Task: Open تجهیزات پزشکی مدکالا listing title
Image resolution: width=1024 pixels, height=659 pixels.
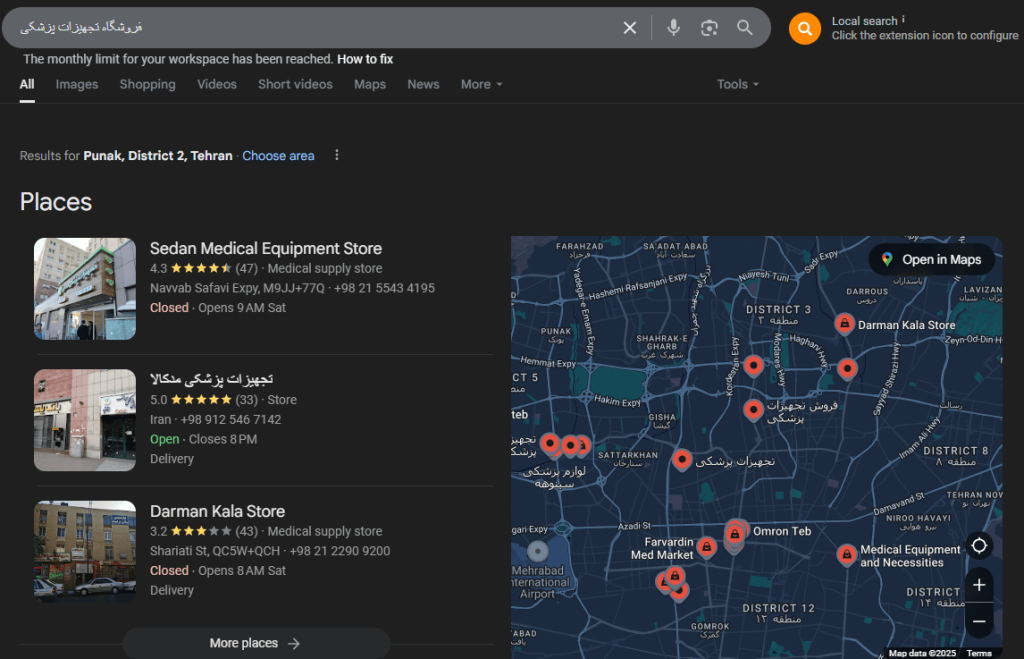Action: coord(212,379)
